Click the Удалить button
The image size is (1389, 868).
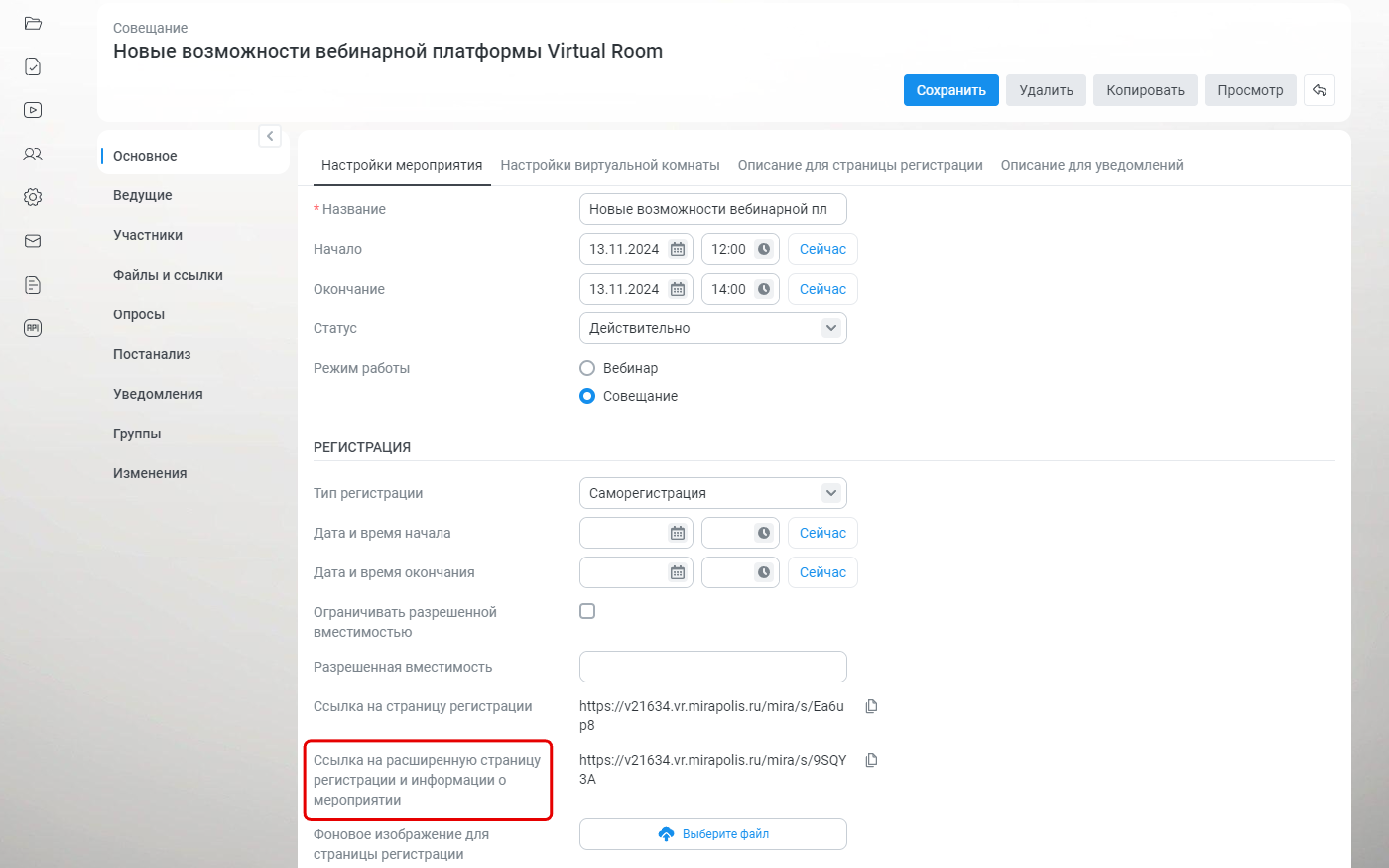click(x=1047, y=90)
